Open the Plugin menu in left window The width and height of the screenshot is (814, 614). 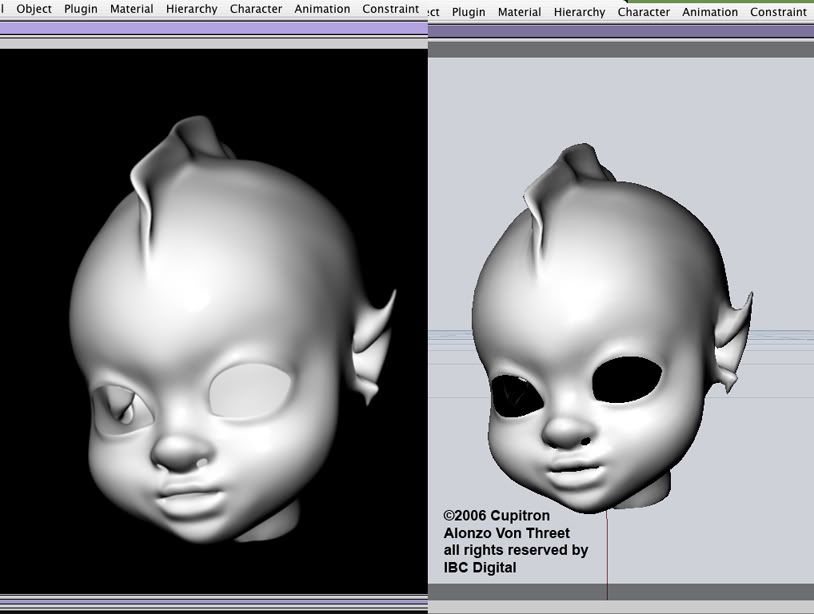point(81,9)
